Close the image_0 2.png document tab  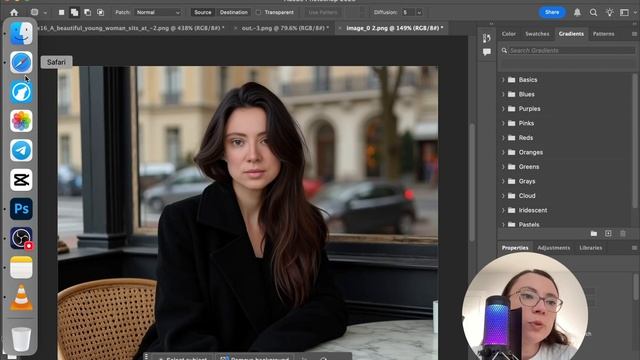(x=339, y=28)
